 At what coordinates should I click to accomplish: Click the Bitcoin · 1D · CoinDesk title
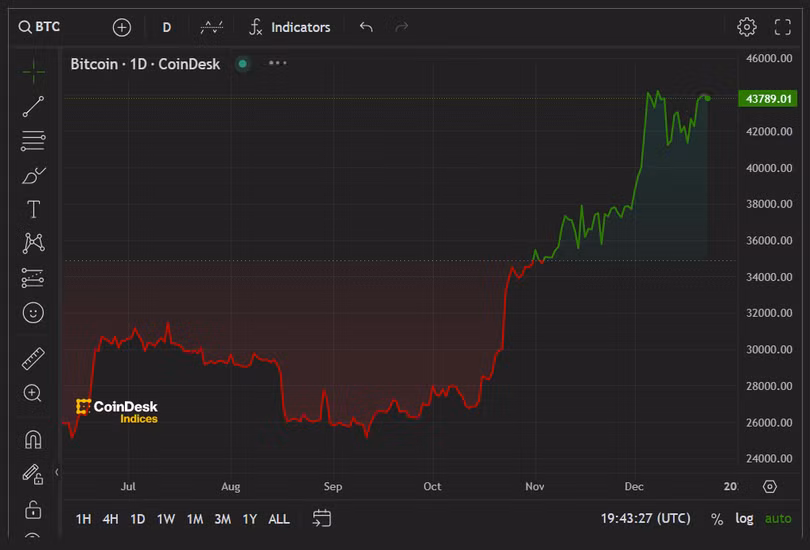click(145, 64)
